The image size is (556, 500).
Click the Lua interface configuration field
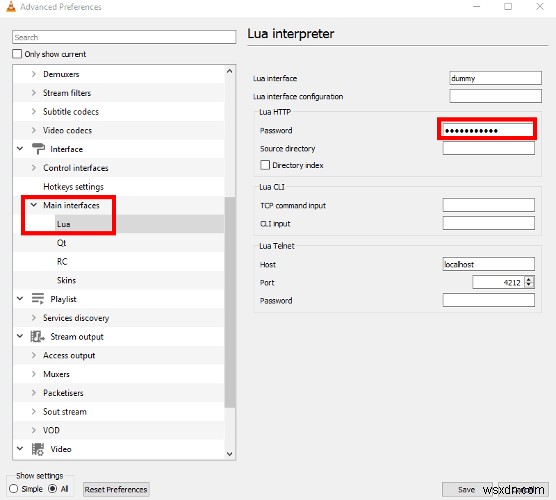click(495, 96)
